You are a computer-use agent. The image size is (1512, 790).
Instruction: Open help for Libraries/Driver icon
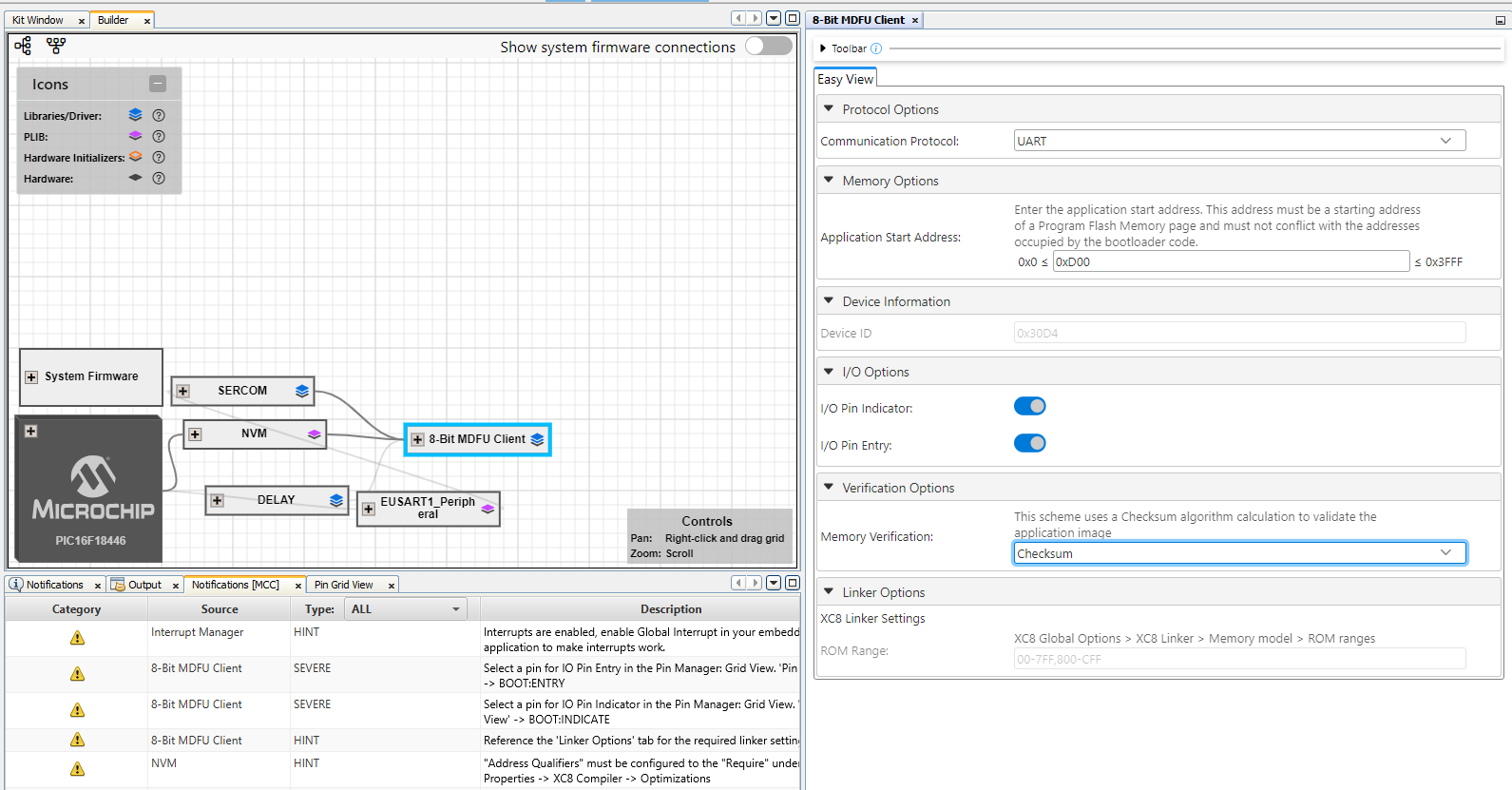pyautogui.click(x=159, y=115)
